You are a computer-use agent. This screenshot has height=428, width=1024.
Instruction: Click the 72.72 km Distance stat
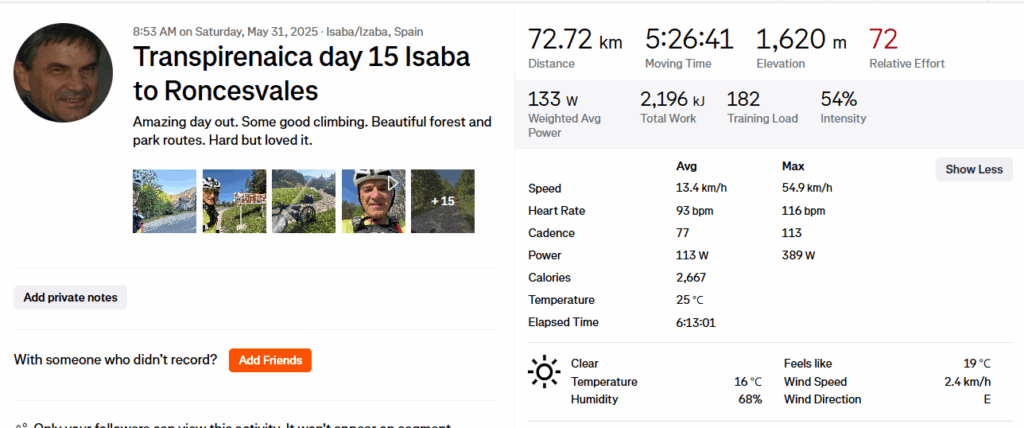click(575, 48)
